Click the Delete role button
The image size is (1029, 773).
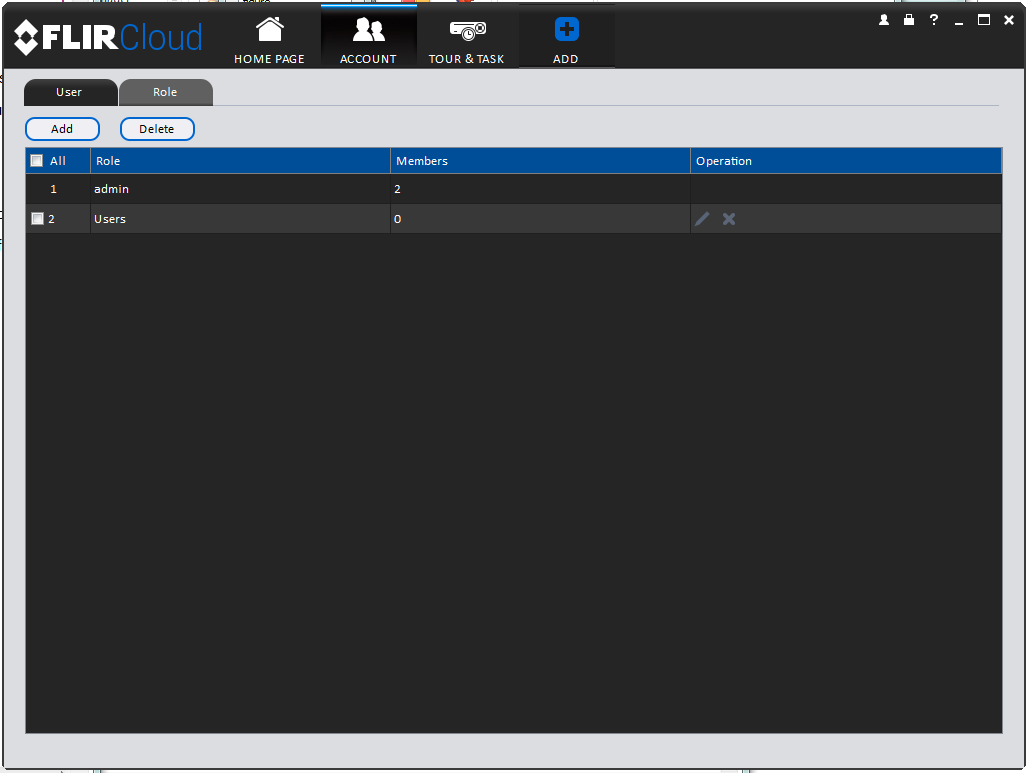(x=157, y=129)
